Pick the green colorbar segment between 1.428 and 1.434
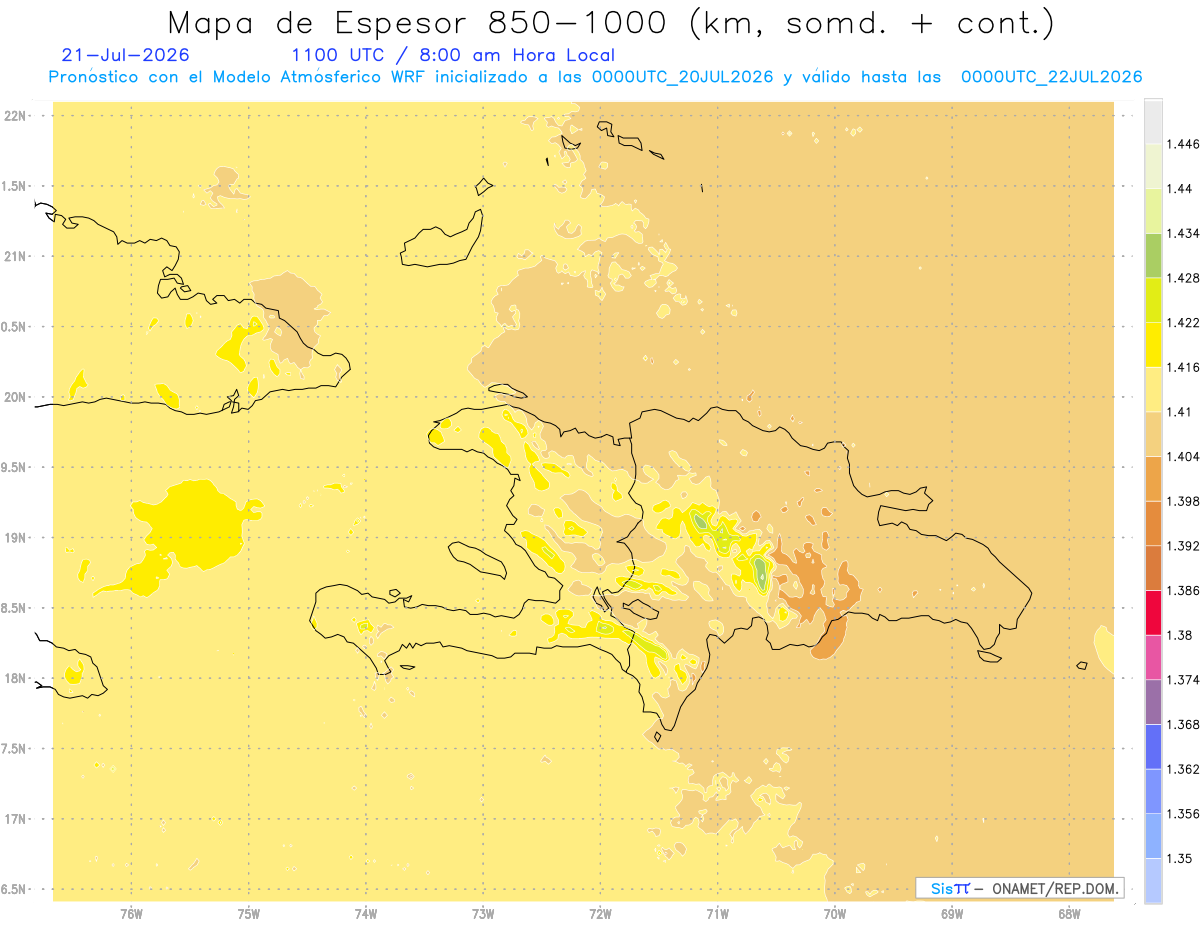The width and height of the screenshot is (1200, 927). tap(1153, 255)
